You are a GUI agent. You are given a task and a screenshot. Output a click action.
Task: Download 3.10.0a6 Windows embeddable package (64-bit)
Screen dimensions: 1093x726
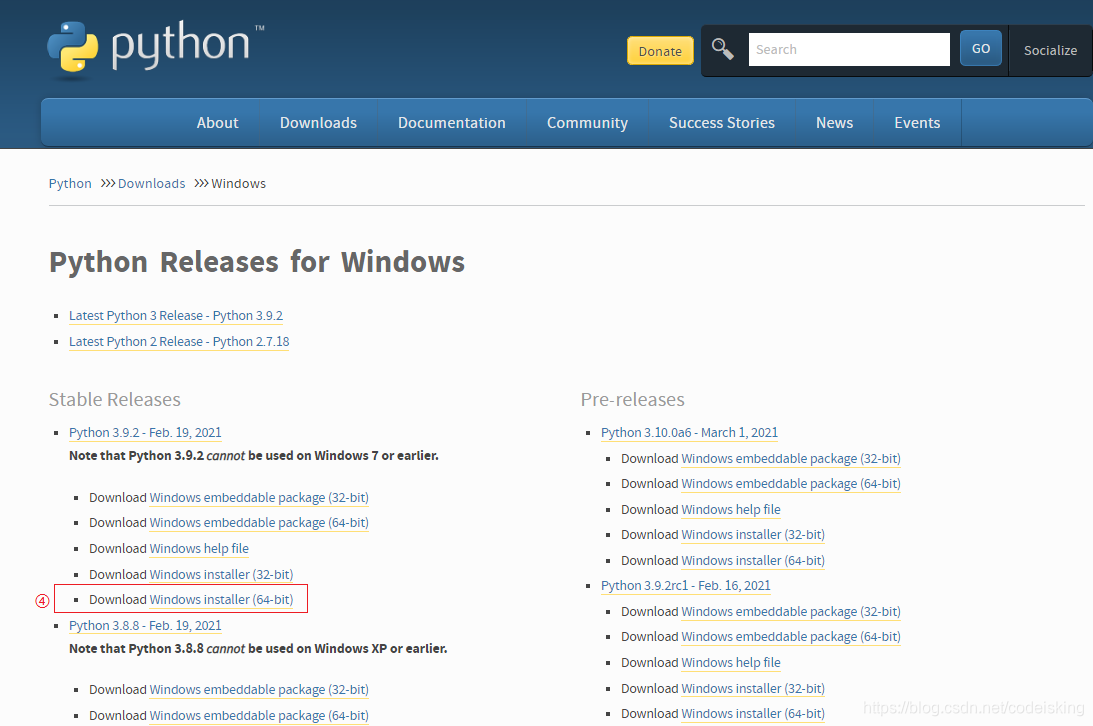coord(790,484)
